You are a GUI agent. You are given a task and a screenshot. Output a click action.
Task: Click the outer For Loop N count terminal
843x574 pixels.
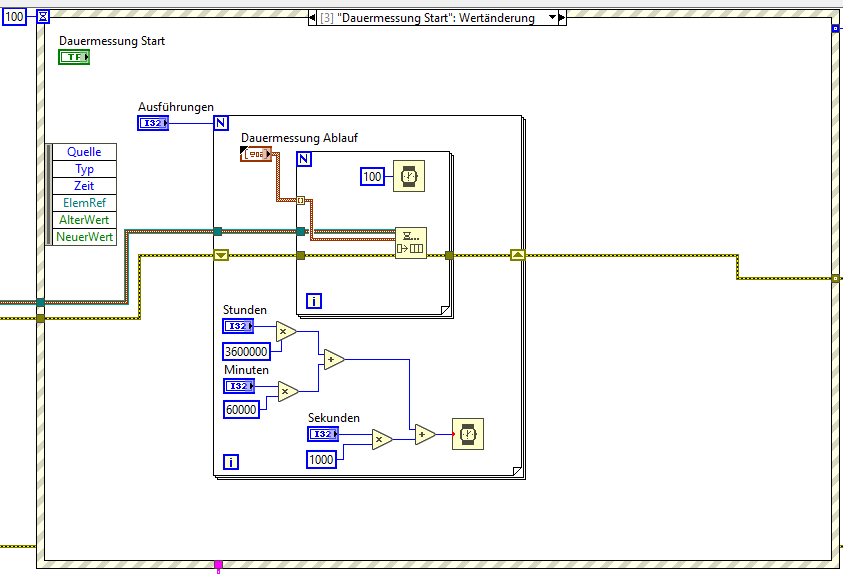[221, 123]
